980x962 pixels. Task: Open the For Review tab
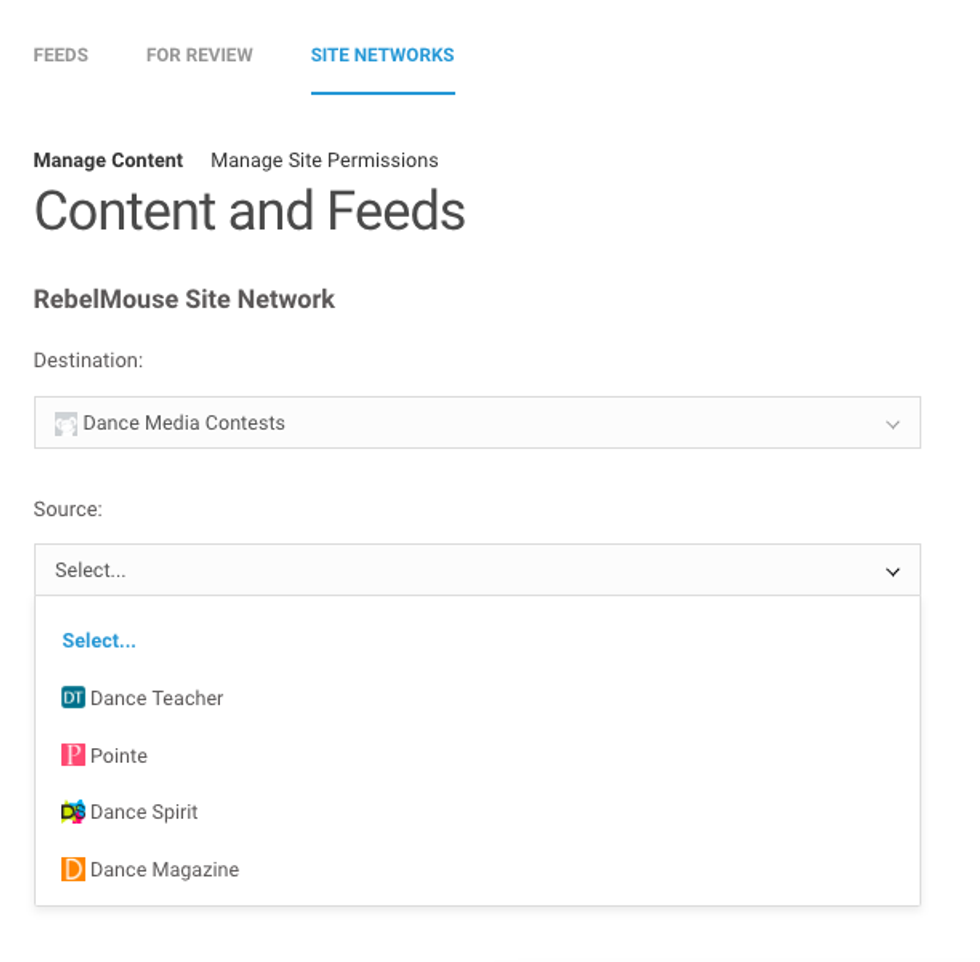point(199,55)
